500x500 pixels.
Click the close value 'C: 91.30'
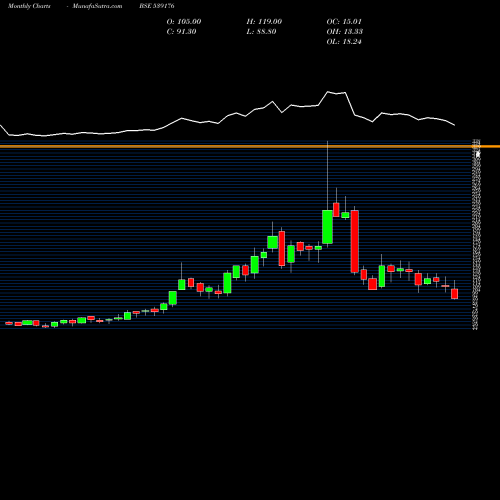[181, 32]
